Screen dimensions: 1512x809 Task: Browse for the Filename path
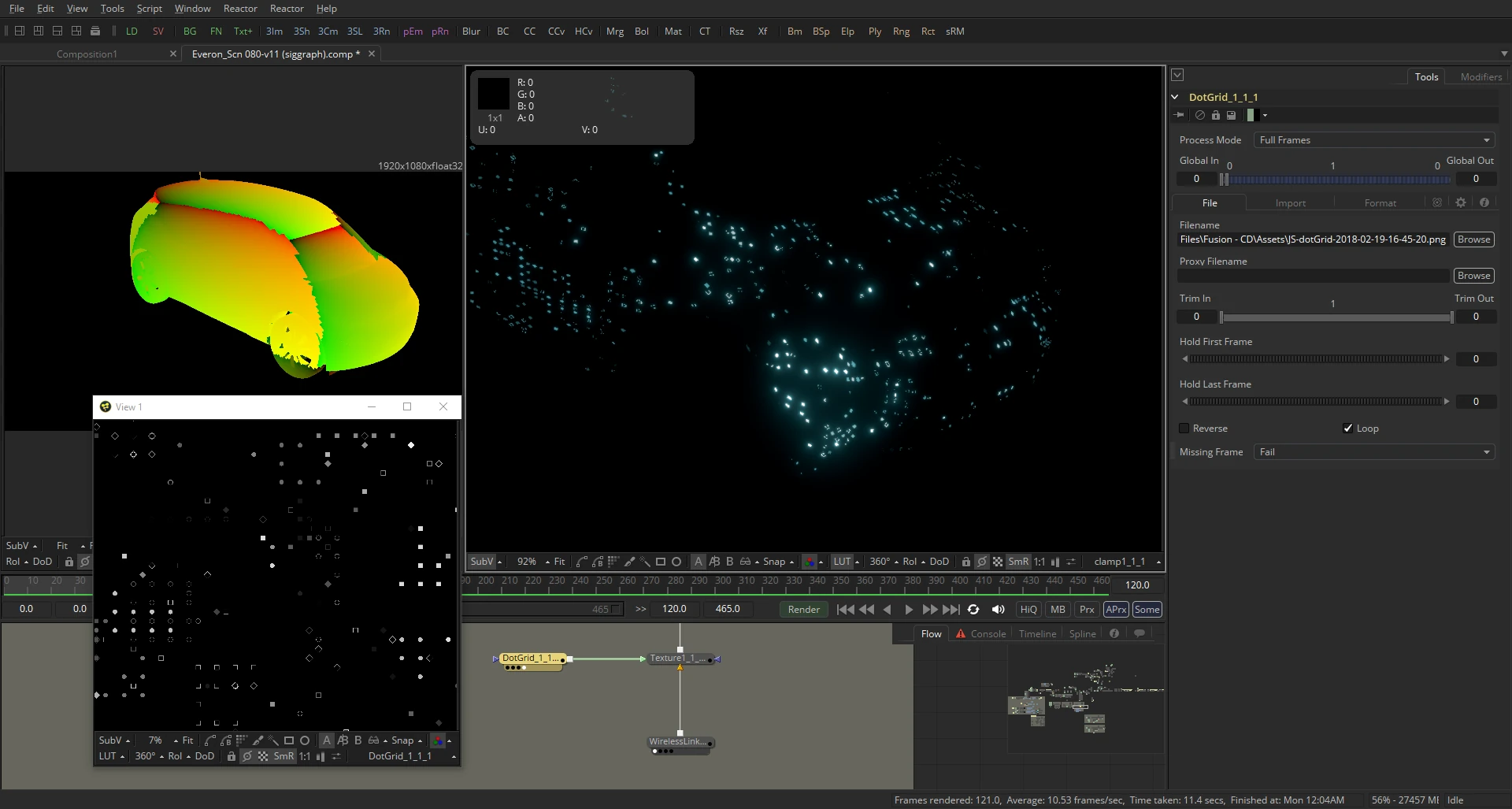tap(1473, 239)
